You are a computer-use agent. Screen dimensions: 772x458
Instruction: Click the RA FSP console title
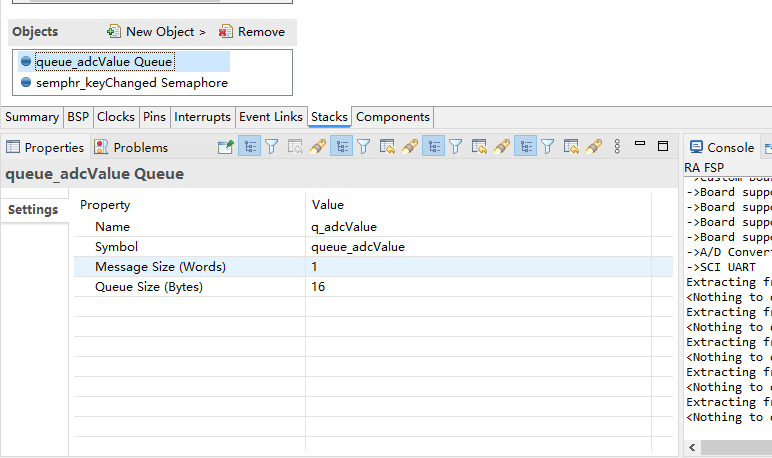pos(704,168)
